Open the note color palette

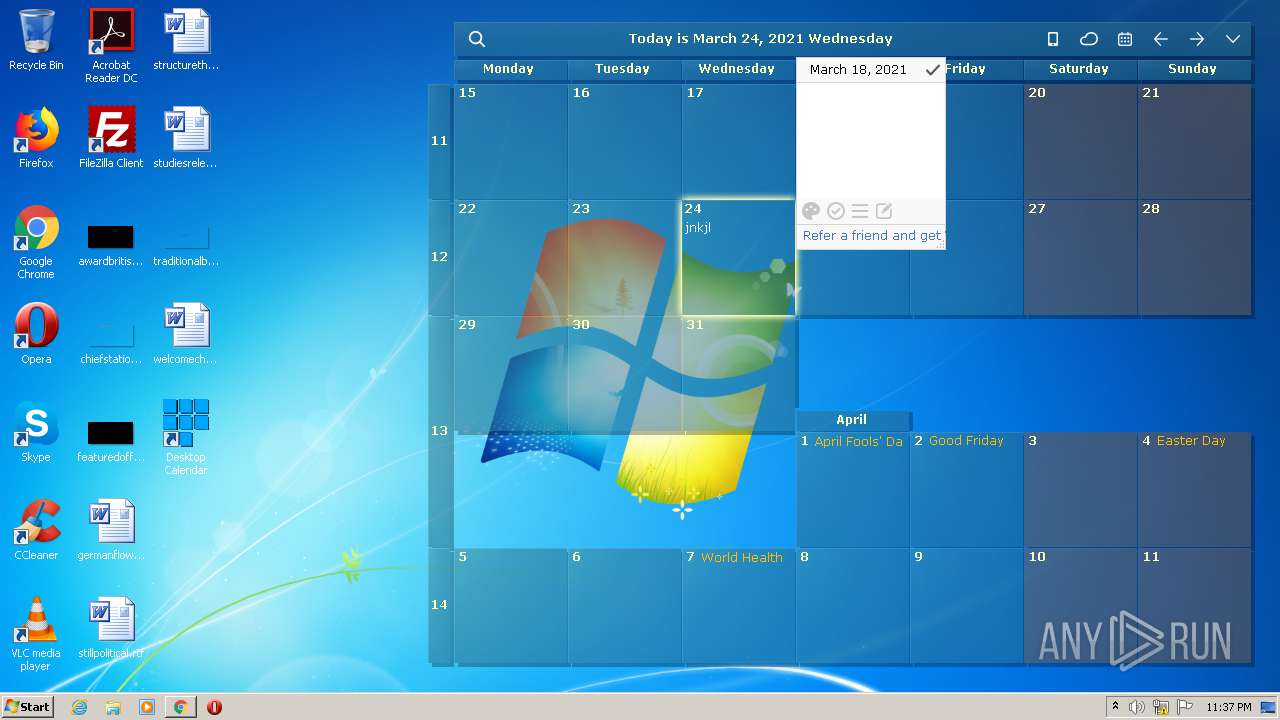tap(811, 211)
